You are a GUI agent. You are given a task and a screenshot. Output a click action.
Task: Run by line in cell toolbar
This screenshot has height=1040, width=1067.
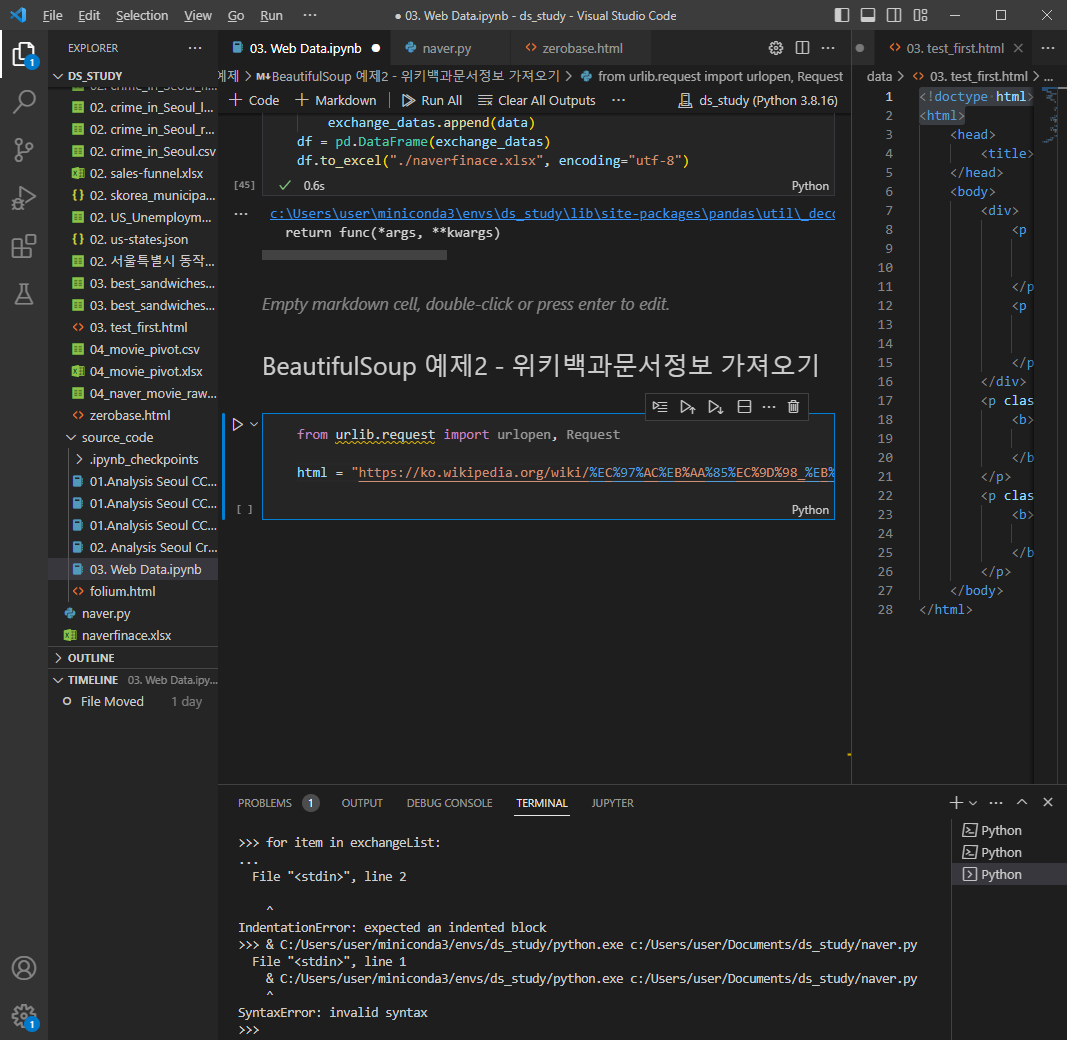[x=660, y=407]
